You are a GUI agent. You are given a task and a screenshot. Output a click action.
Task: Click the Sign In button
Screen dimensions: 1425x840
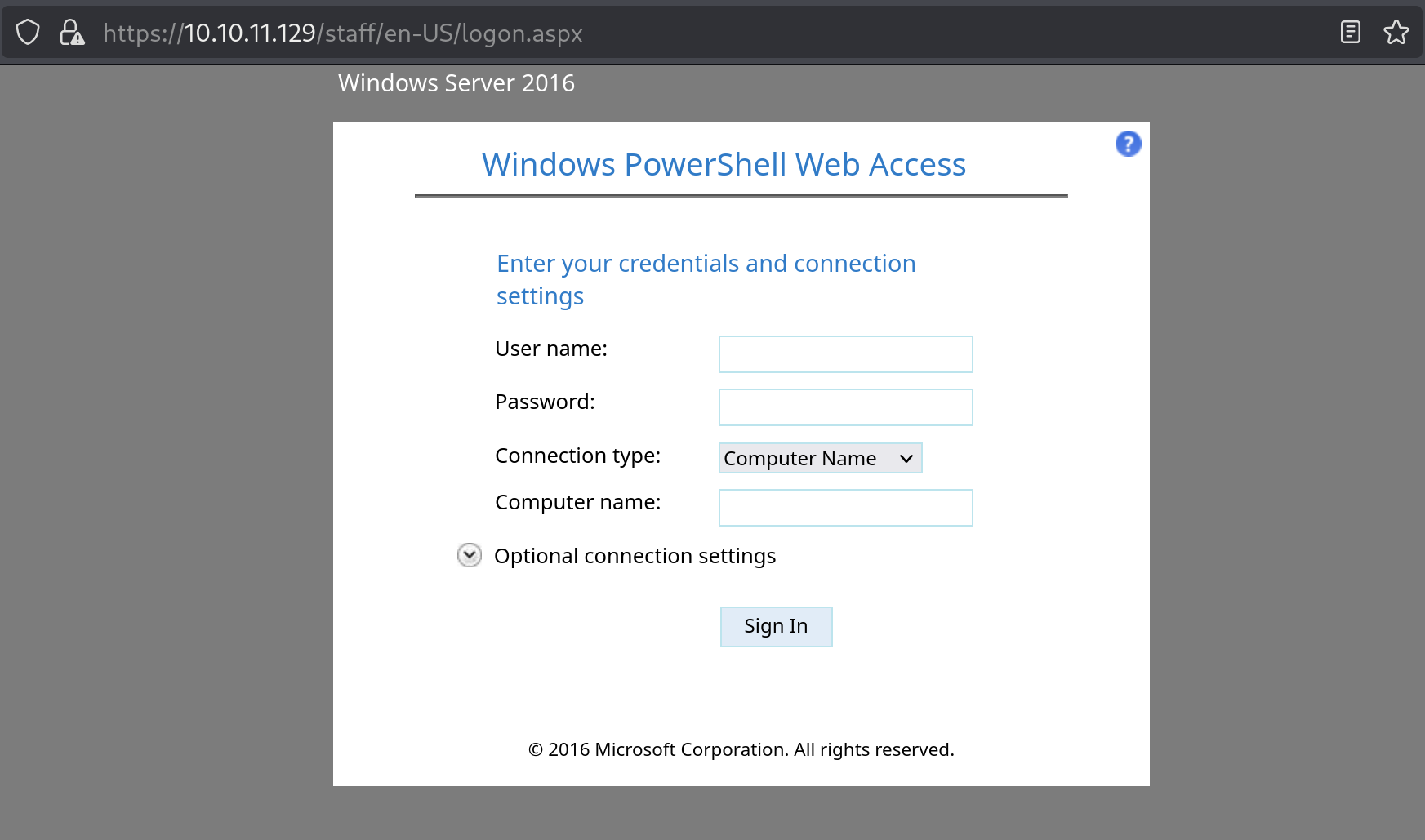click(x=776, y=627)
